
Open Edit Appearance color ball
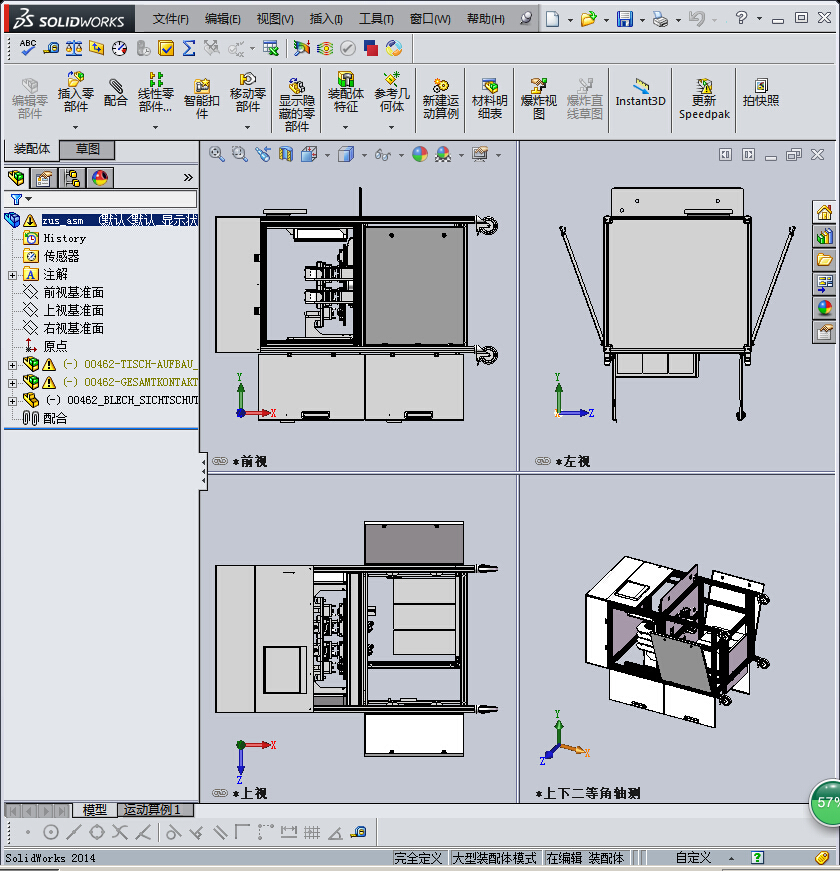(419, 154)
